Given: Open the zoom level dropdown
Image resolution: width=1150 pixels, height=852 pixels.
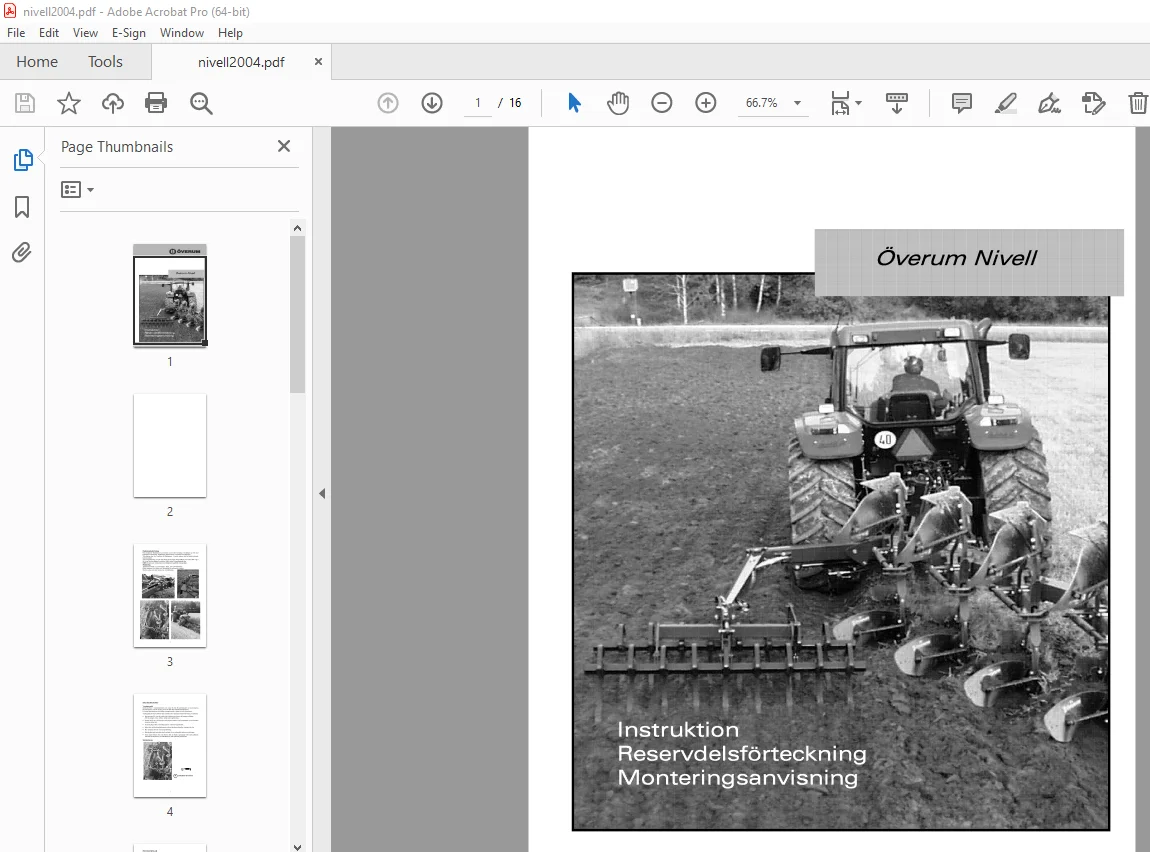Looking at the screenshot, I should (797, 103).
